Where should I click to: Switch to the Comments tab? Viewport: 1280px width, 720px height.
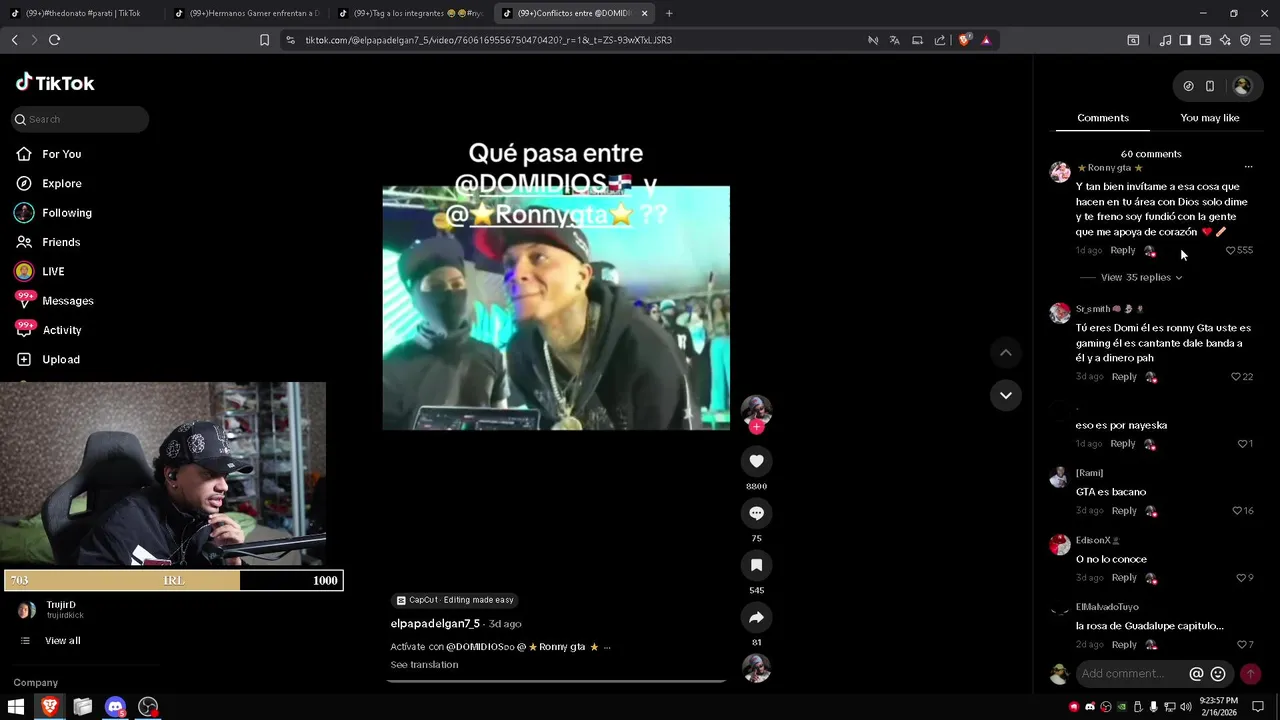(x=1103, y=118)
